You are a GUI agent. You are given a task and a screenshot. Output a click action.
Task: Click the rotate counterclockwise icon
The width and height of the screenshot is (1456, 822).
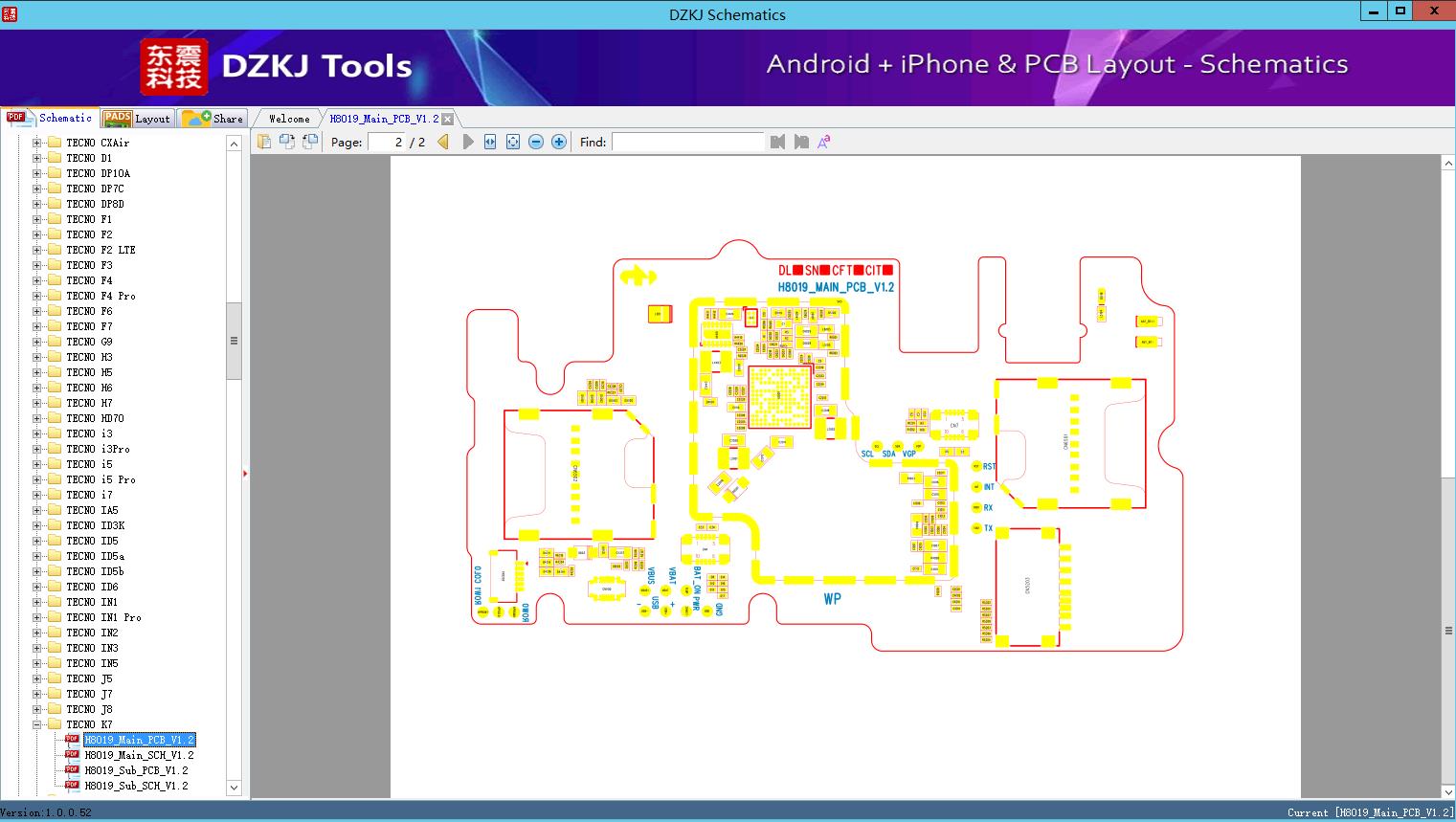click(287, 142)
